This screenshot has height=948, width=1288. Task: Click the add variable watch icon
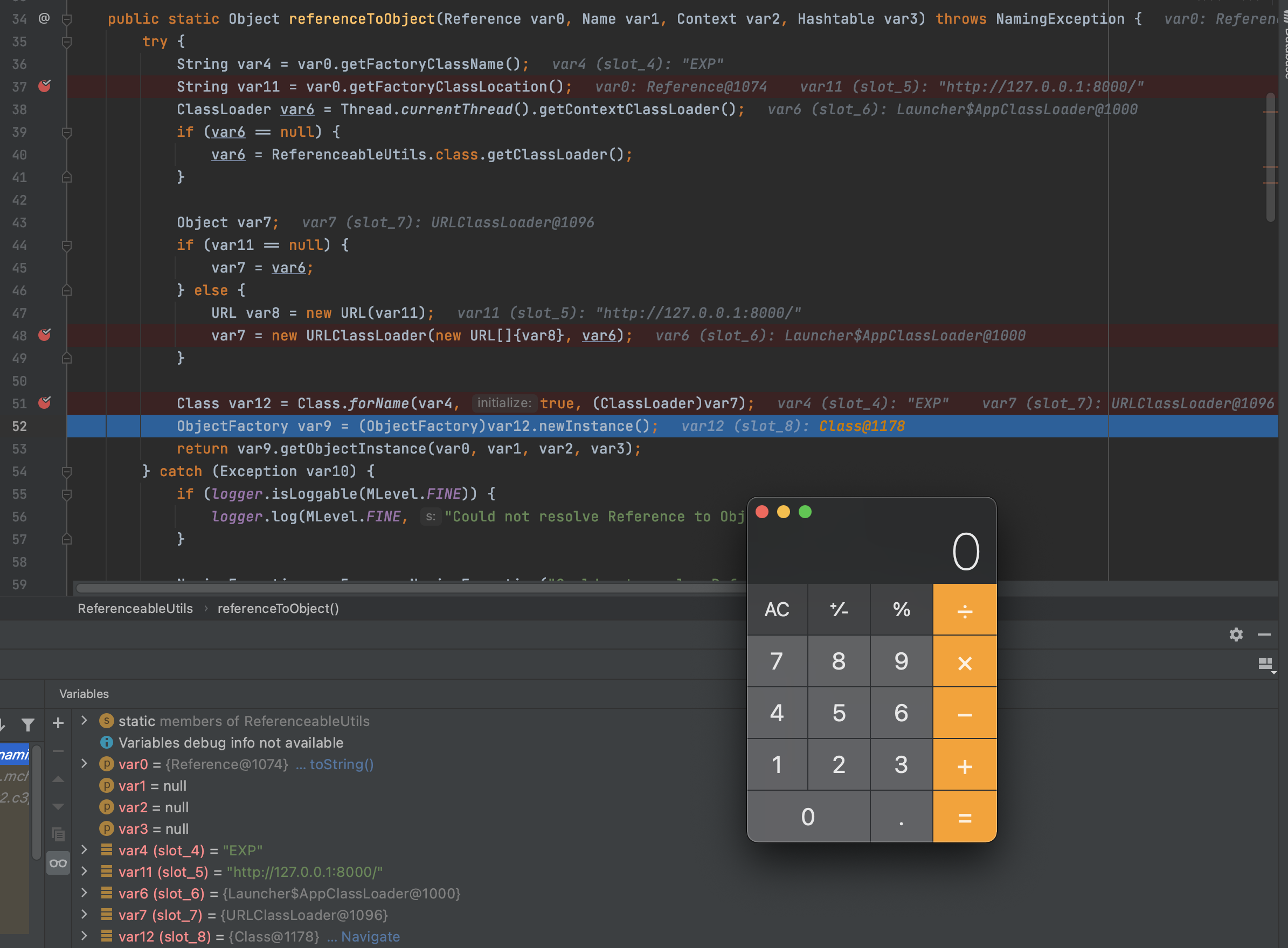tap(57, 720)
